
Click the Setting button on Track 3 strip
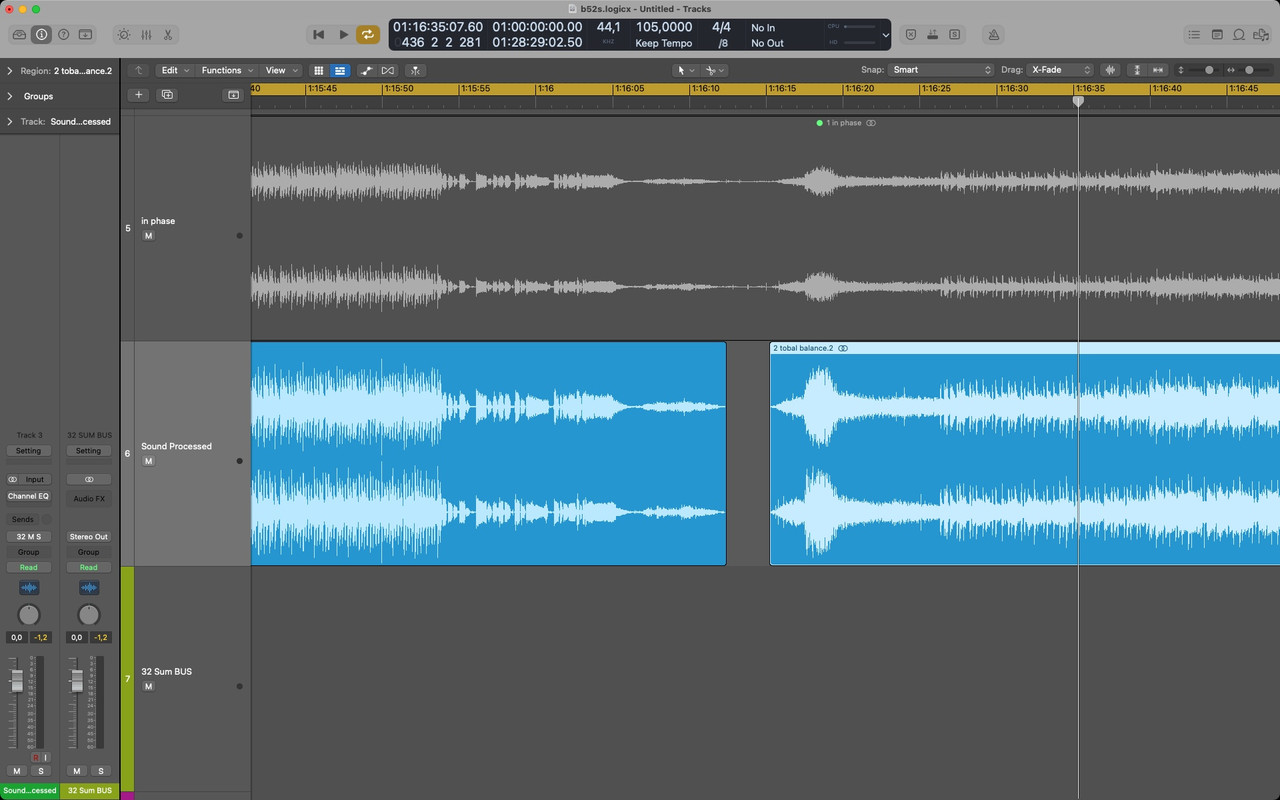29,451
